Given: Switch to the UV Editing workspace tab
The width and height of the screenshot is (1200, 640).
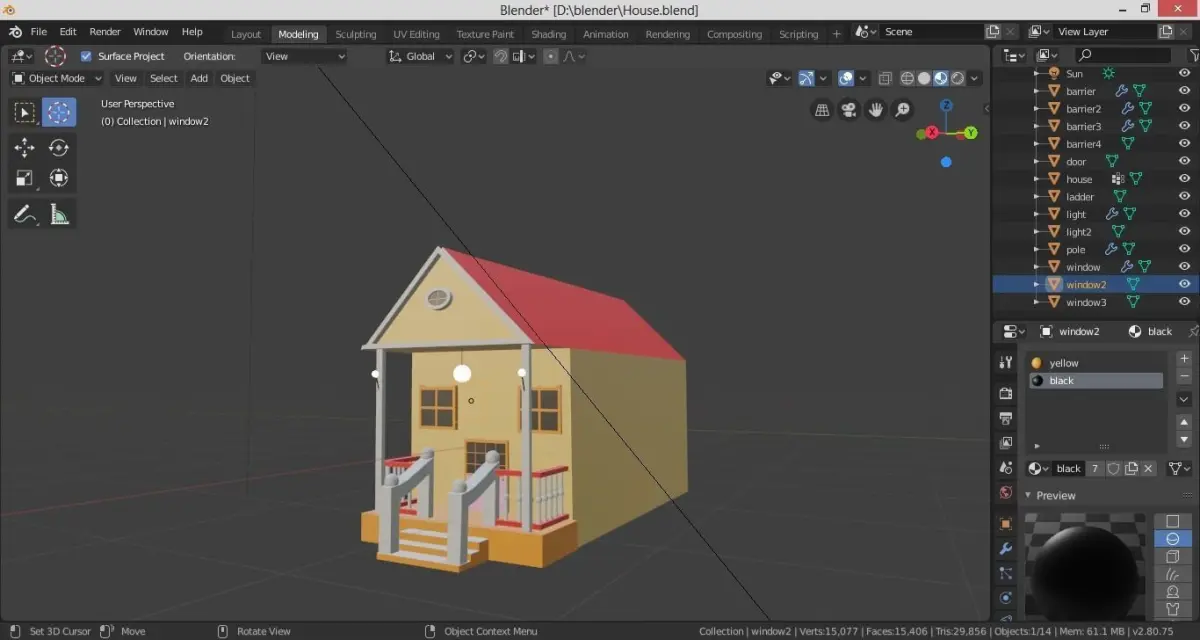Looking at the screenshot, I should [416, 34].
